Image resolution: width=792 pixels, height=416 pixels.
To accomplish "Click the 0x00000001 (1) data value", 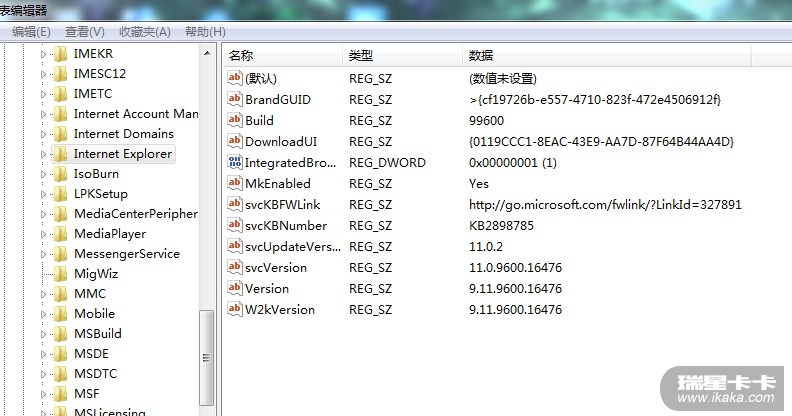I will coord(513,163).
